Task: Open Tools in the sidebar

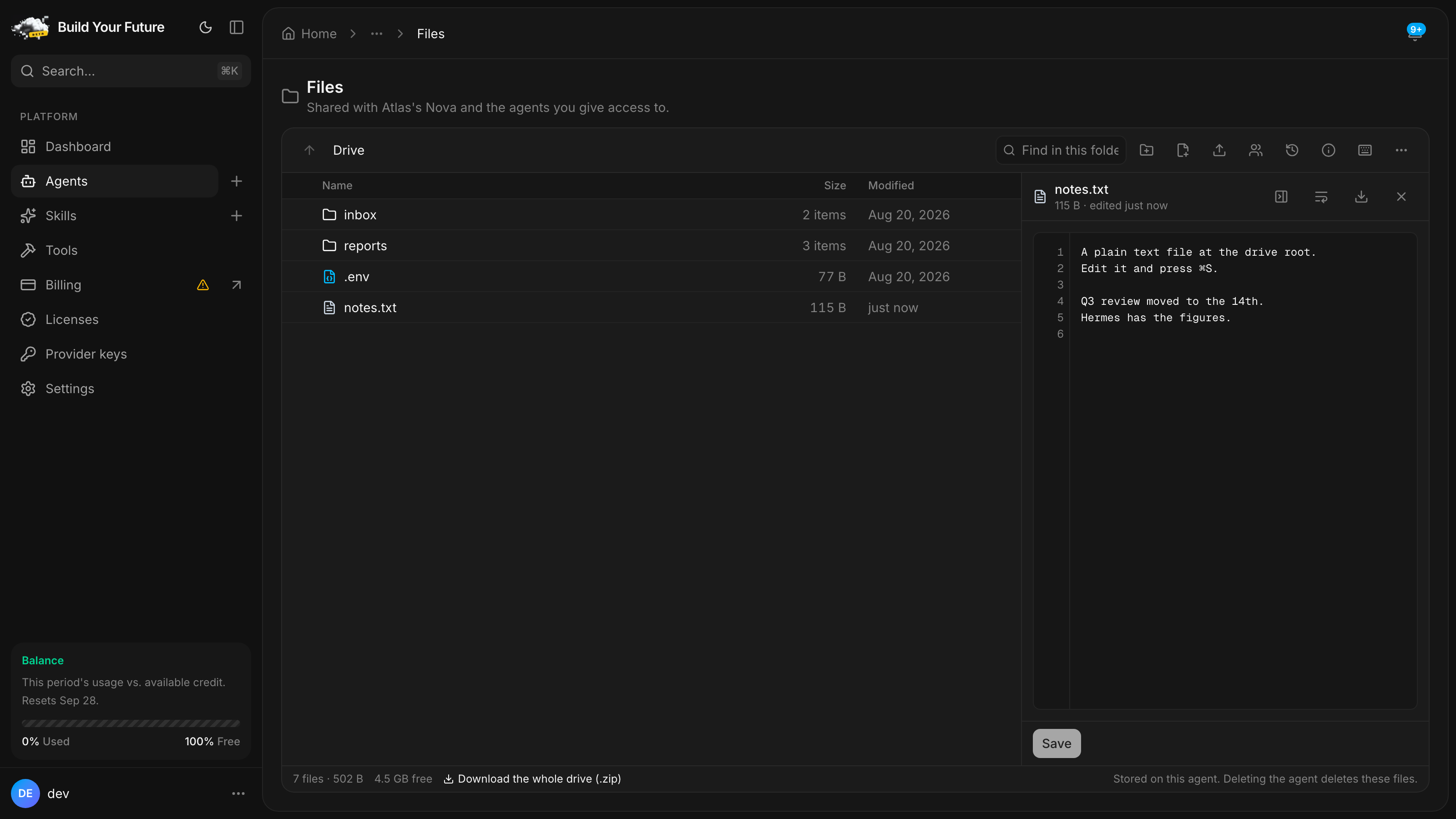Action: point(131,250)
